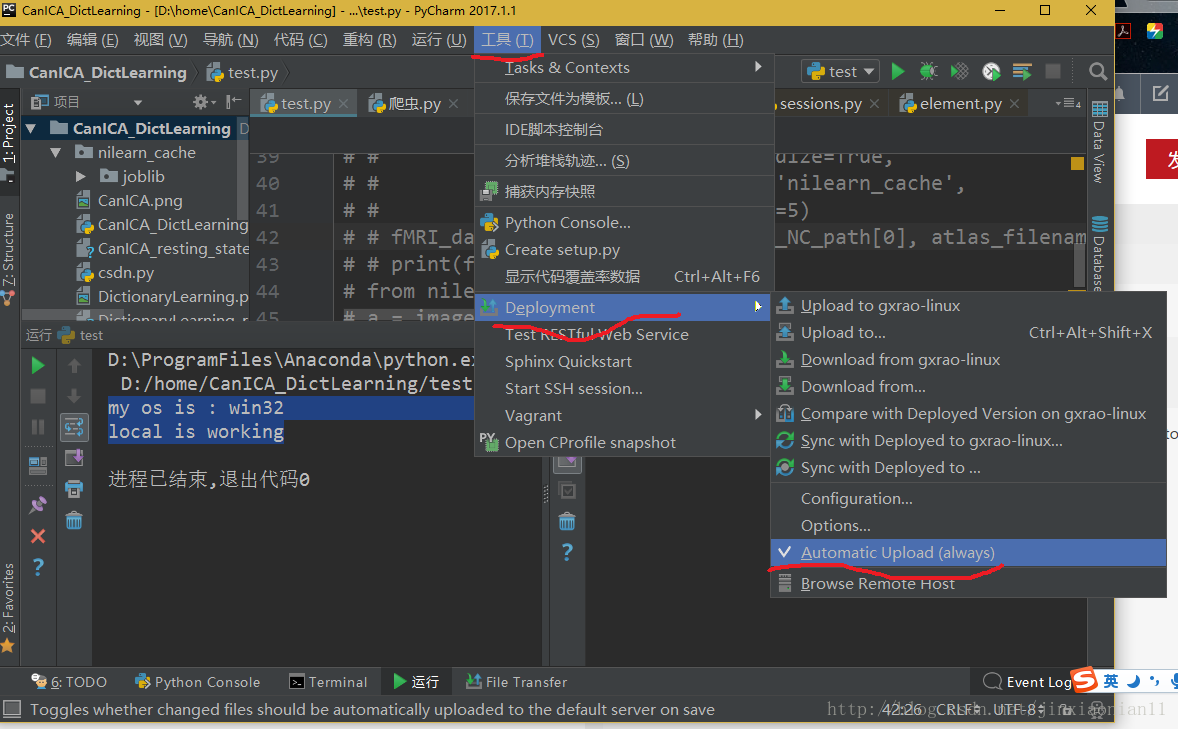Choose Browse Remote Host
The image size is (1178, 729).
tap(968, 584)
